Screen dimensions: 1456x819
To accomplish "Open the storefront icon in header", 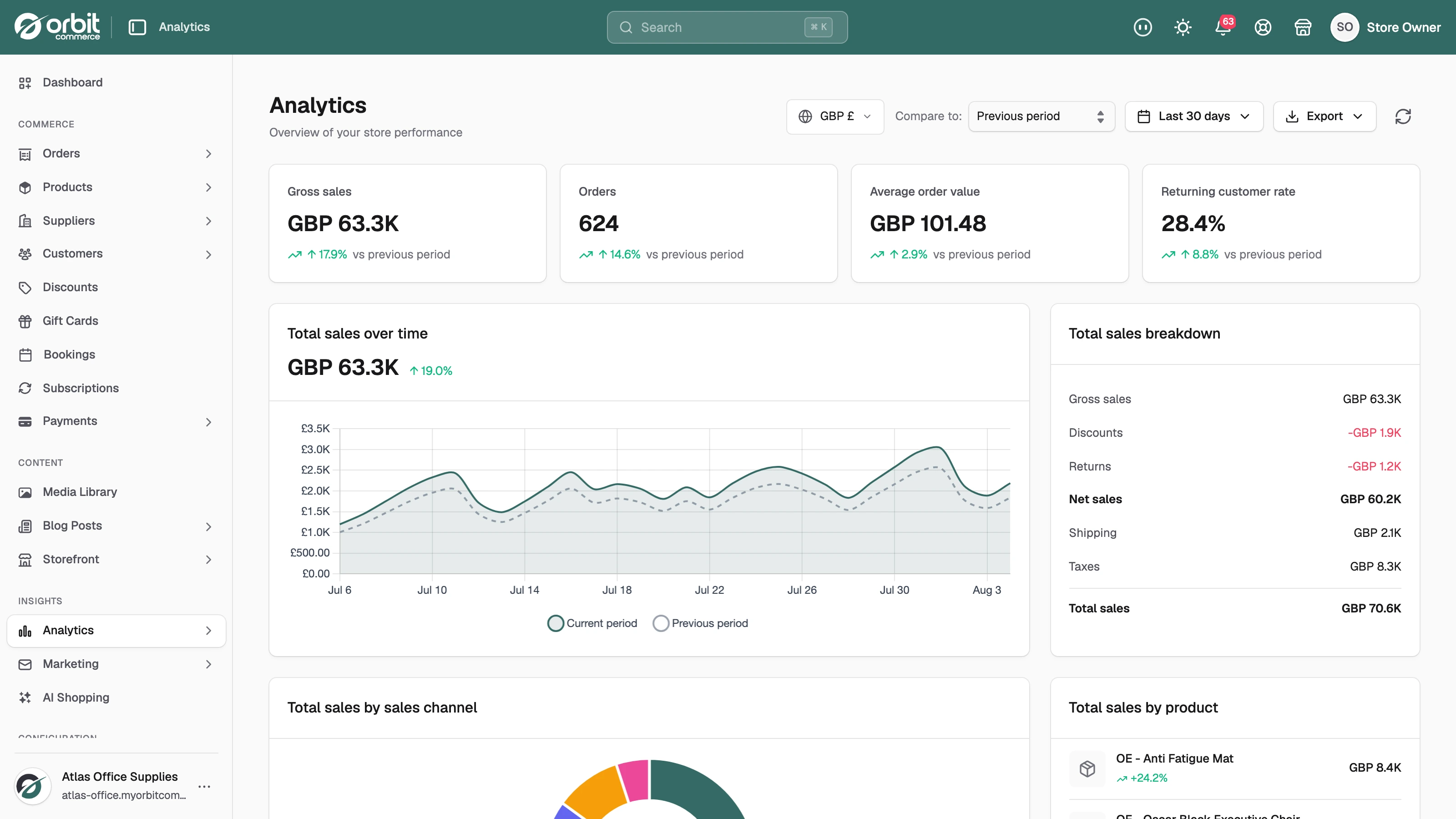I will point(1303,27).
